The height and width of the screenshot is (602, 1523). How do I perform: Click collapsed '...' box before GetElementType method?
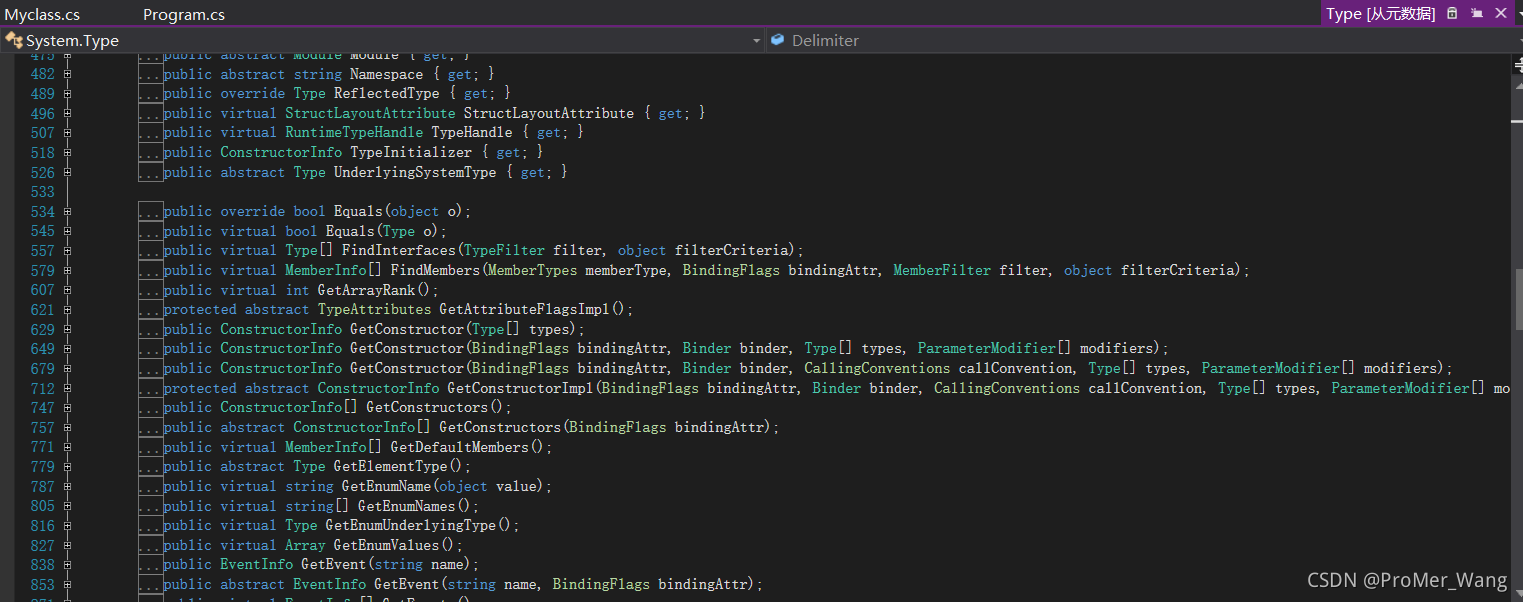(150, 466)
